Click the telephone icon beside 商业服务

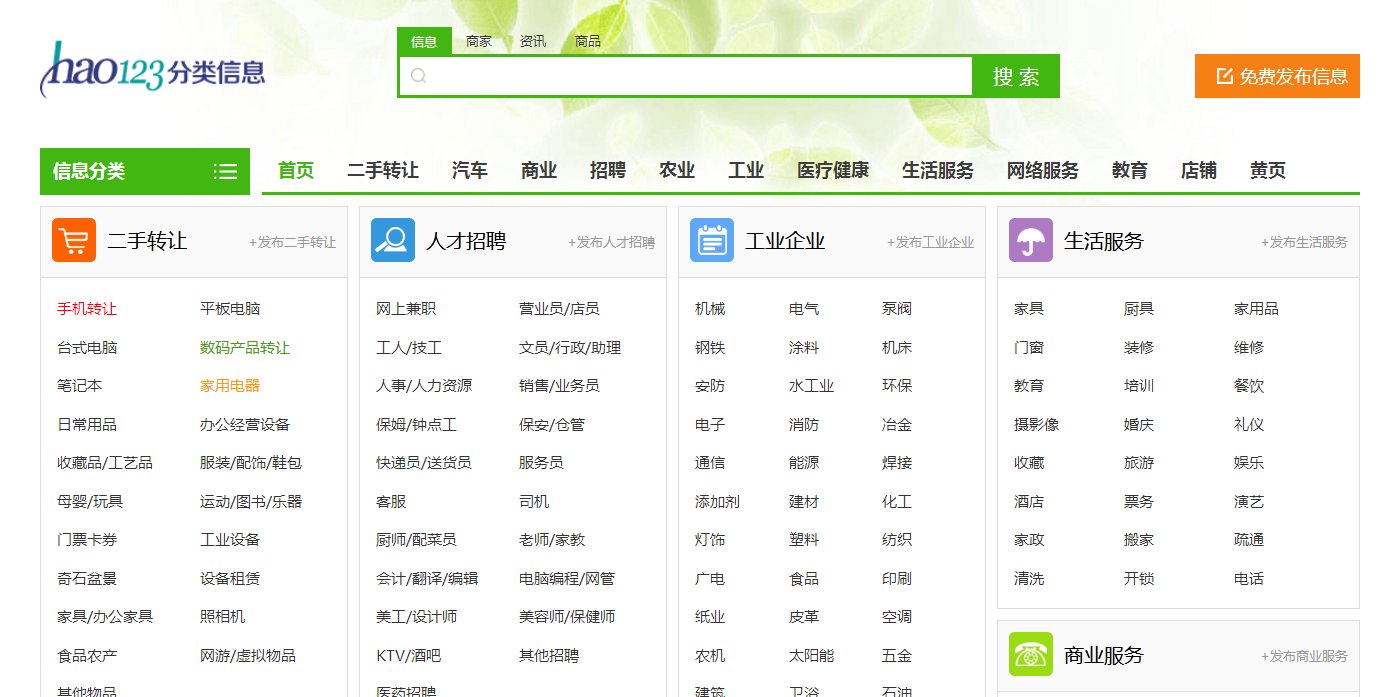(x=1030, y=657)
